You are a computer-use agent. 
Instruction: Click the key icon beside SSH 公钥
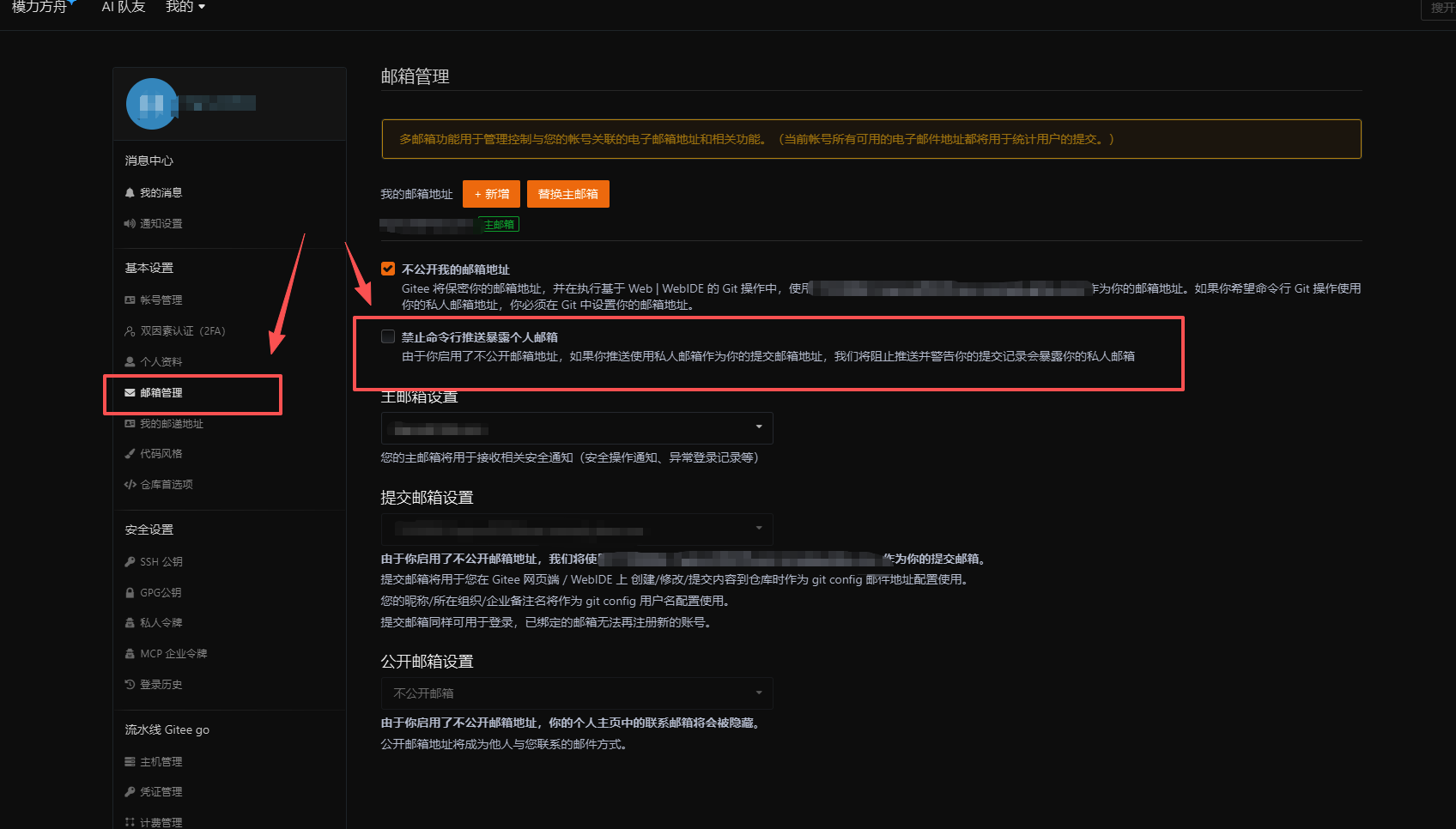point(130,562)
